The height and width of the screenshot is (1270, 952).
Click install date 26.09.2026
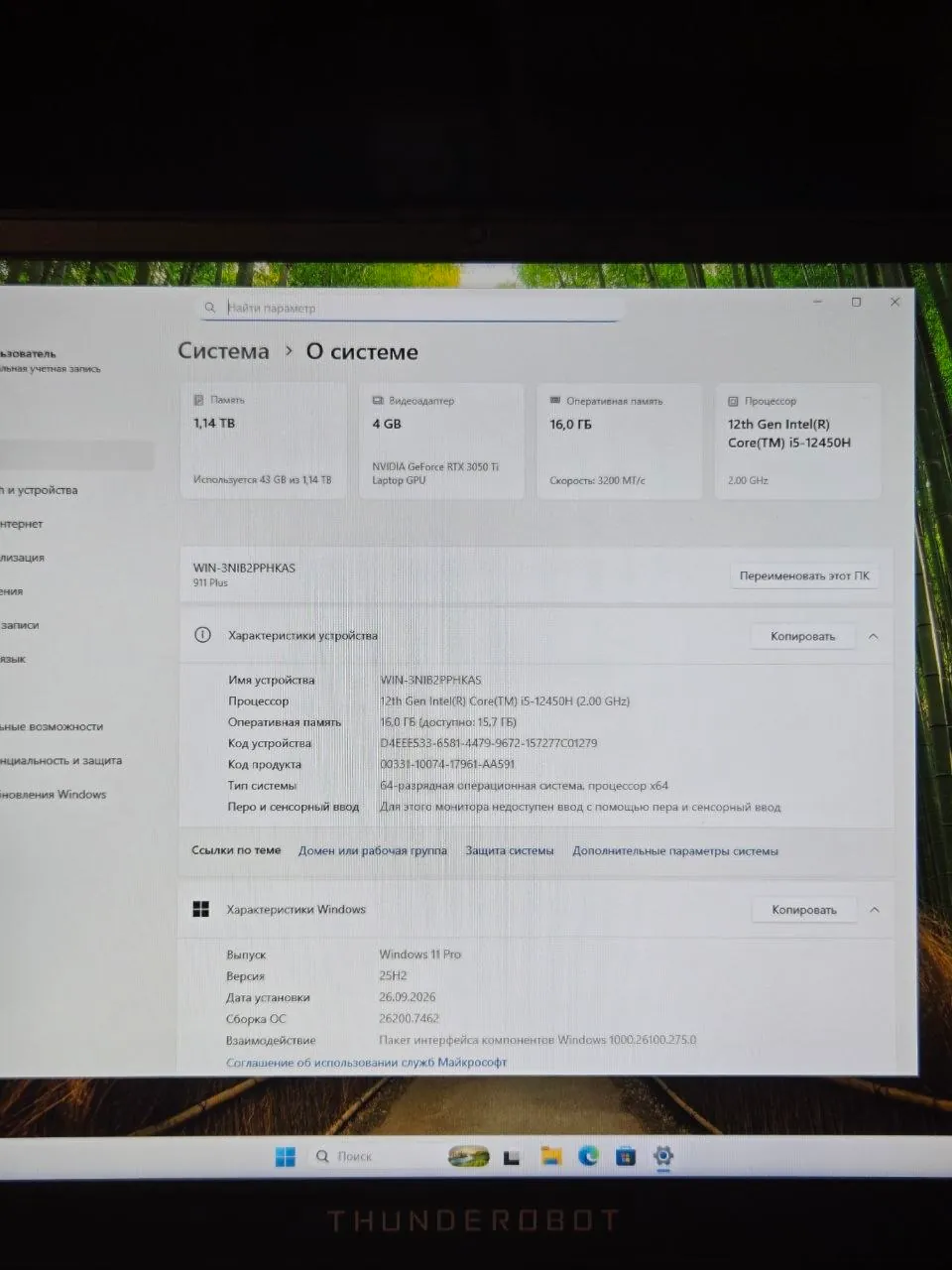coord(407,997)
